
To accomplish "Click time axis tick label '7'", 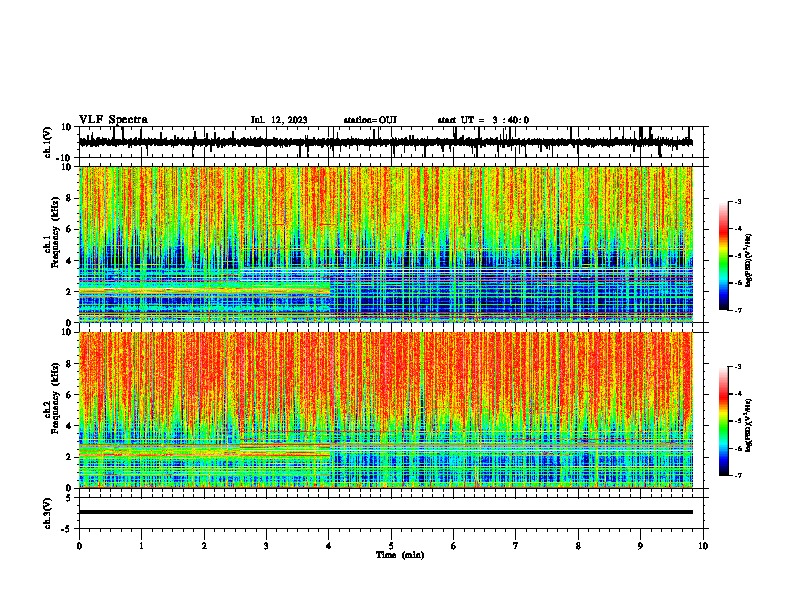I will (x=516, y=546).
